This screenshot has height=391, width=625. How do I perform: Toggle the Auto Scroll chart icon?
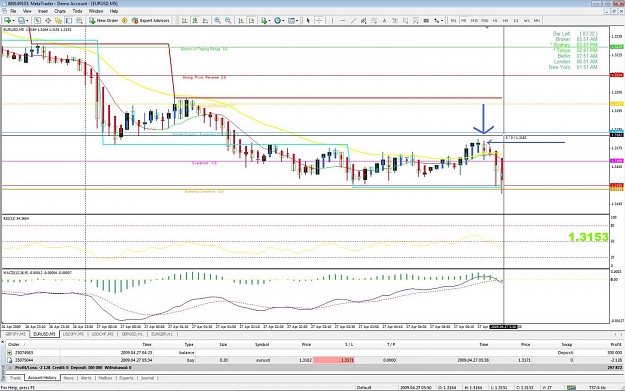[x=241, y=20]
